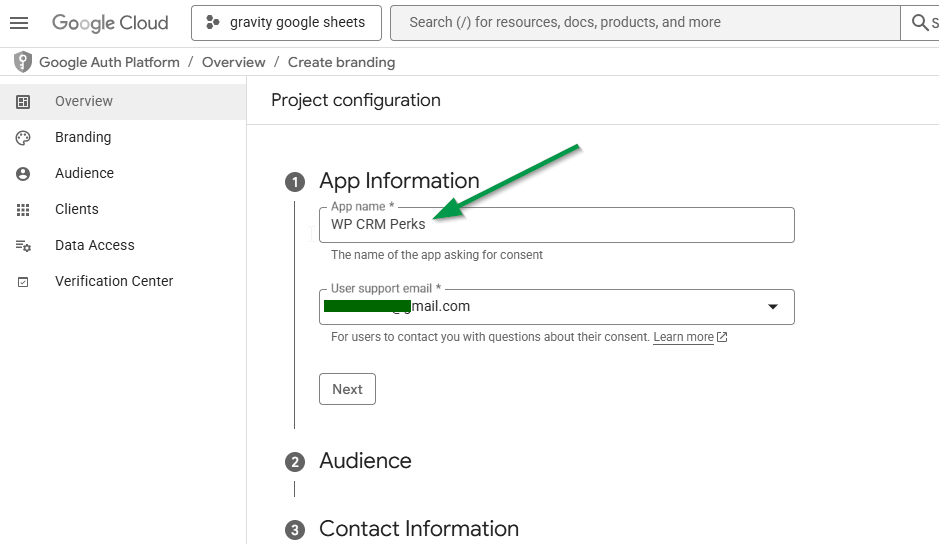Screen dimensions: 939x544
Task: Expand the Contact Information step
Action: coord(419,529)
